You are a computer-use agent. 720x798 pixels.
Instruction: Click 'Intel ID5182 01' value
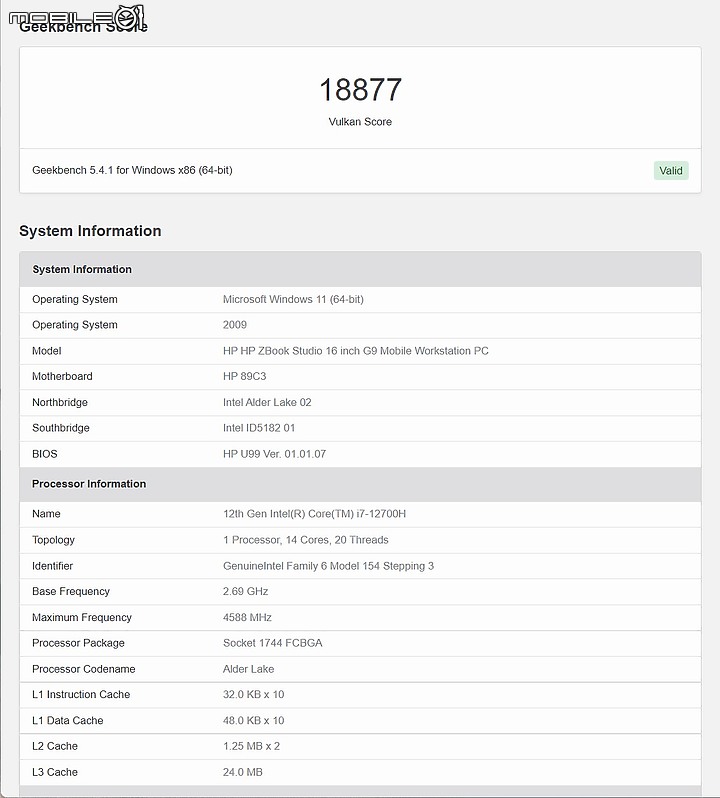259,428
